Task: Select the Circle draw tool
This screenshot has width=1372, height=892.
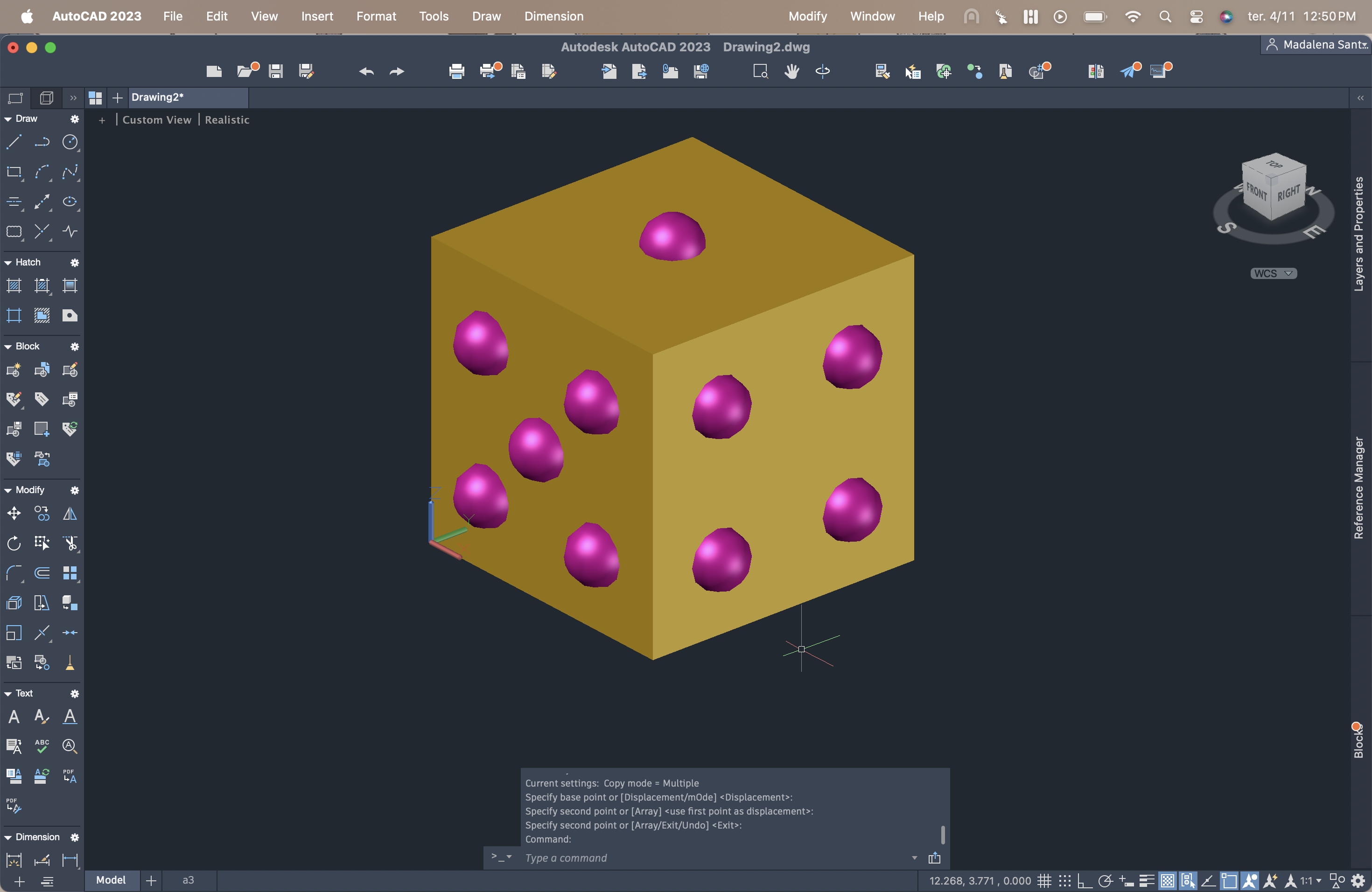Action: tap(70, 142)
